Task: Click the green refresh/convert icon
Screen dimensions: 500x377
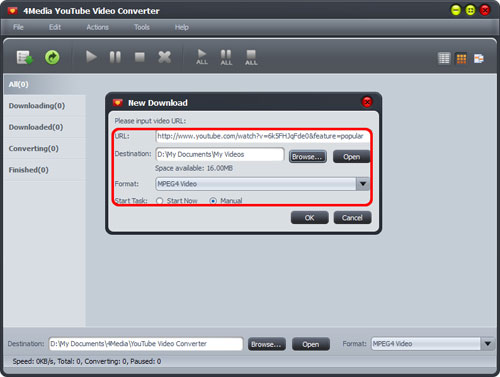Action: click(x=52, y=57)
